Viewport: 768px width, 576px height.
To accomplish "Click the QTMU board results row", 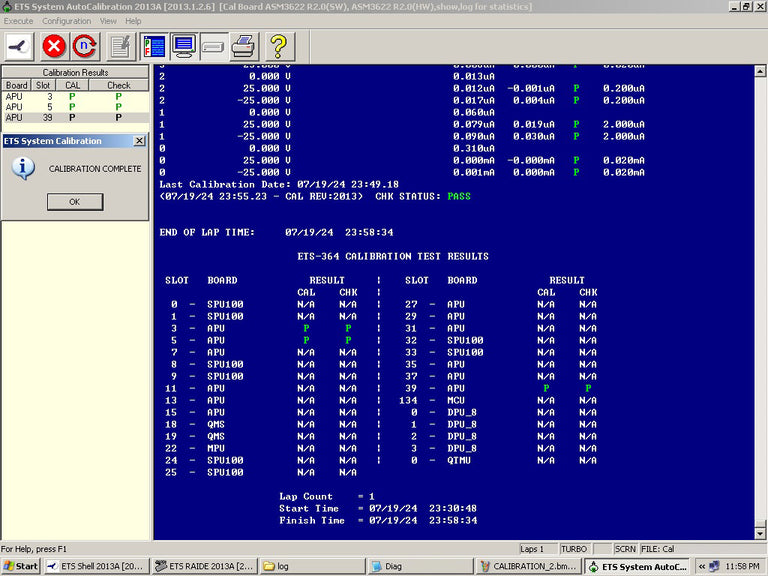I will click(x=504, y=461).
